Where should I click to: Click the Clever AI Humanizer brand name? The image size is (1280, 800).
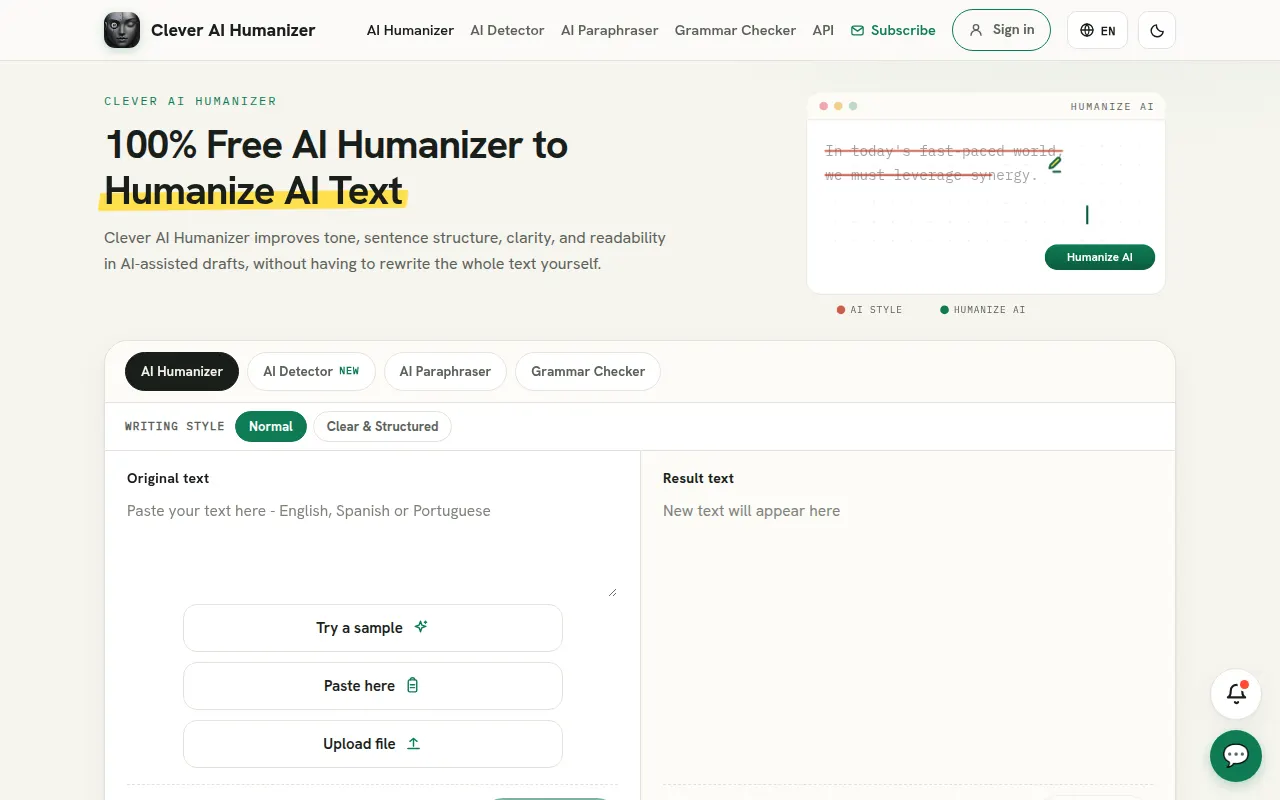click(233, 30)
